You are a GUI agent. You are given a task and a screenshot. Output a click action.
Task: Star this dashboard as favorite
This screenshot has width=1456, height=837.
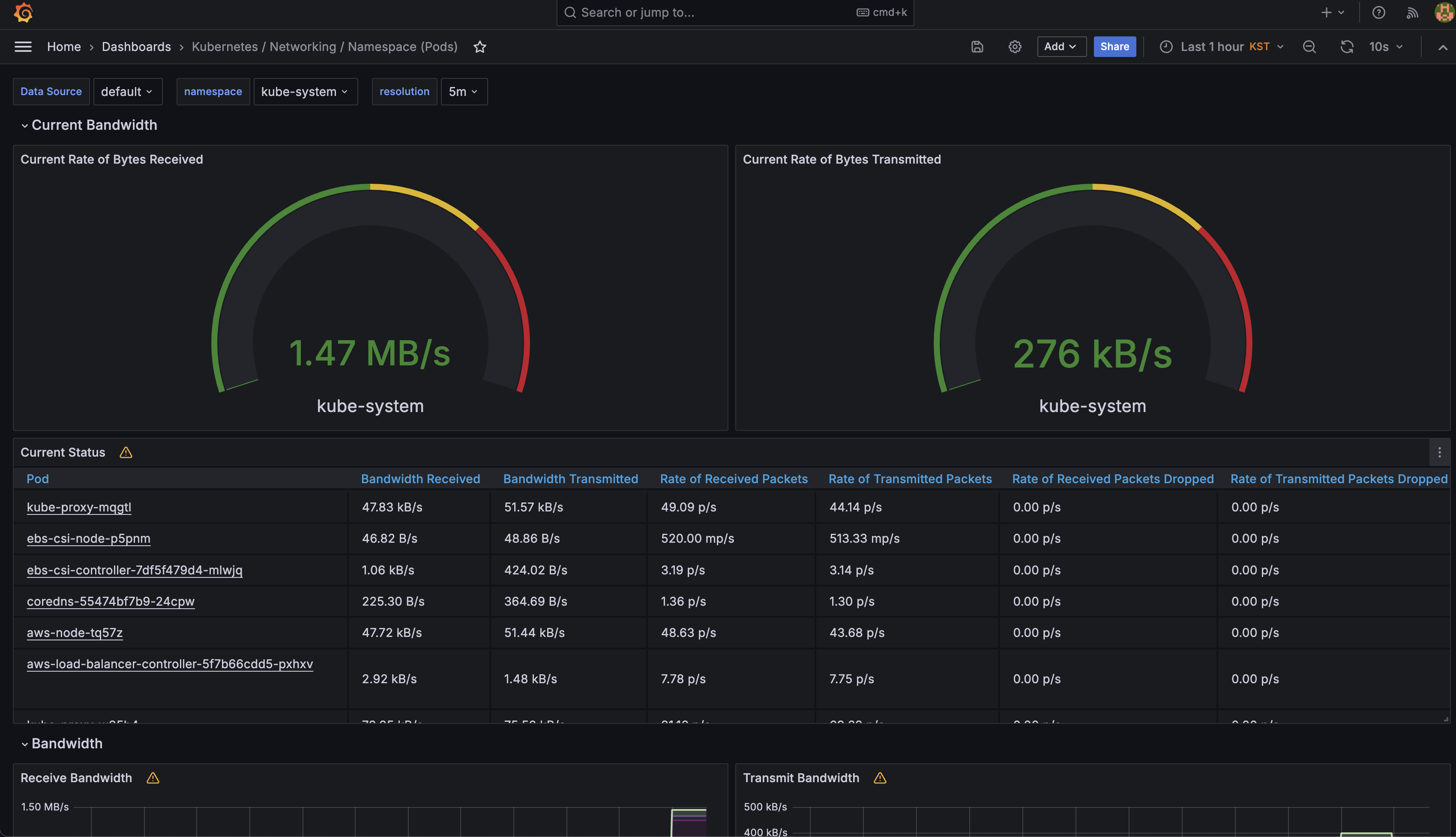coord(479,47)
